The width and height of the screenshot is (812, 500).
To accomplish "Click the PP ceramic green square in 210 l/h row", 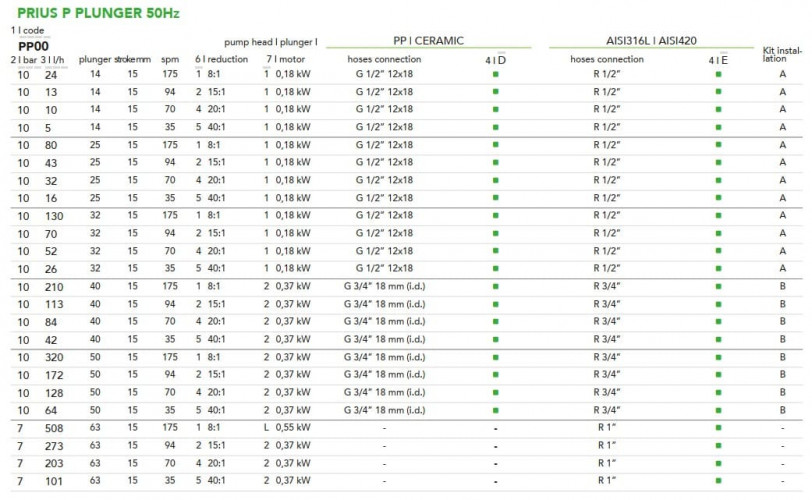I will coord(495,286).
